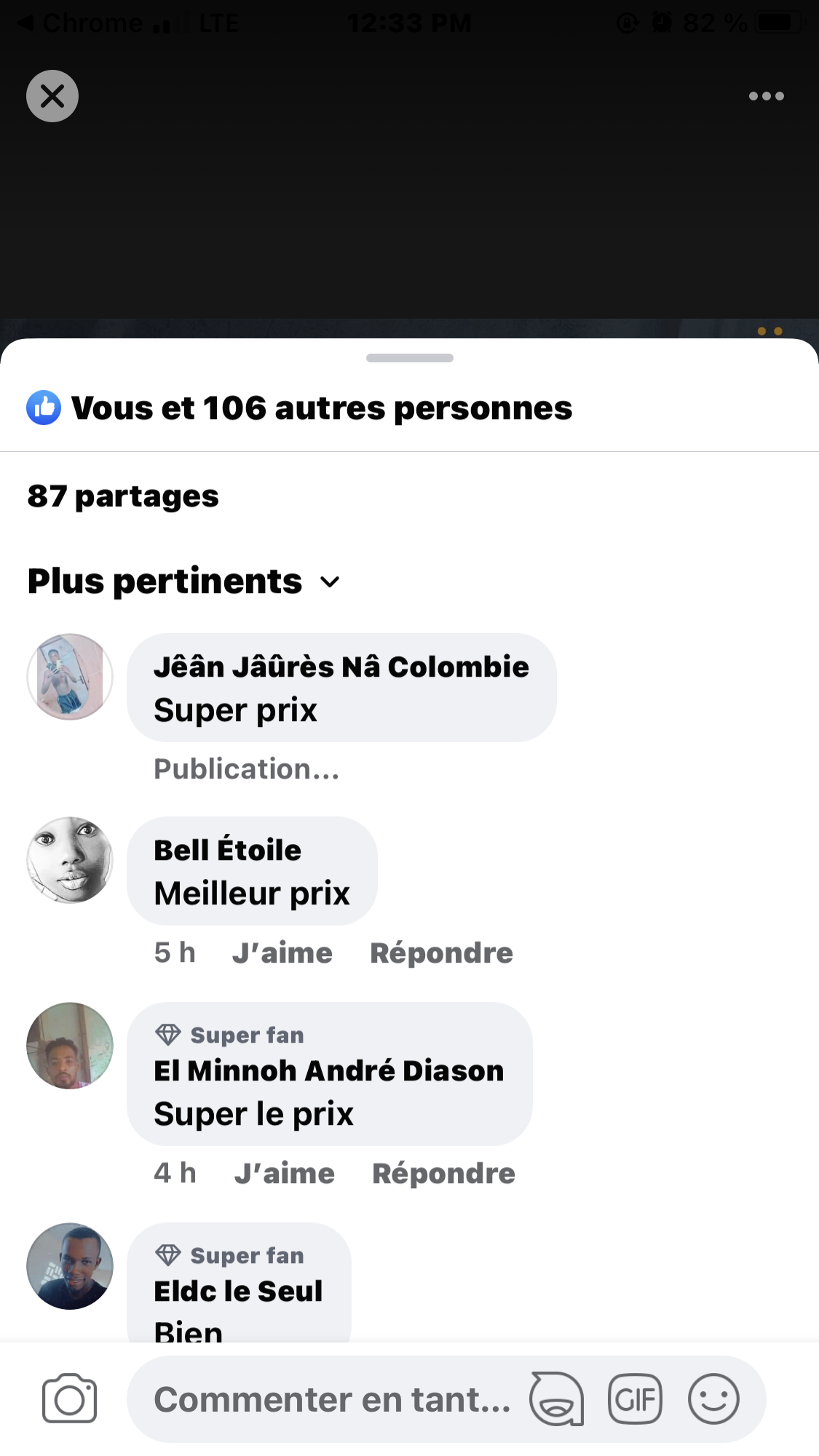
Task: Open the three-dot more options menu
Action: pyautogui.click(x=766, y=96)
